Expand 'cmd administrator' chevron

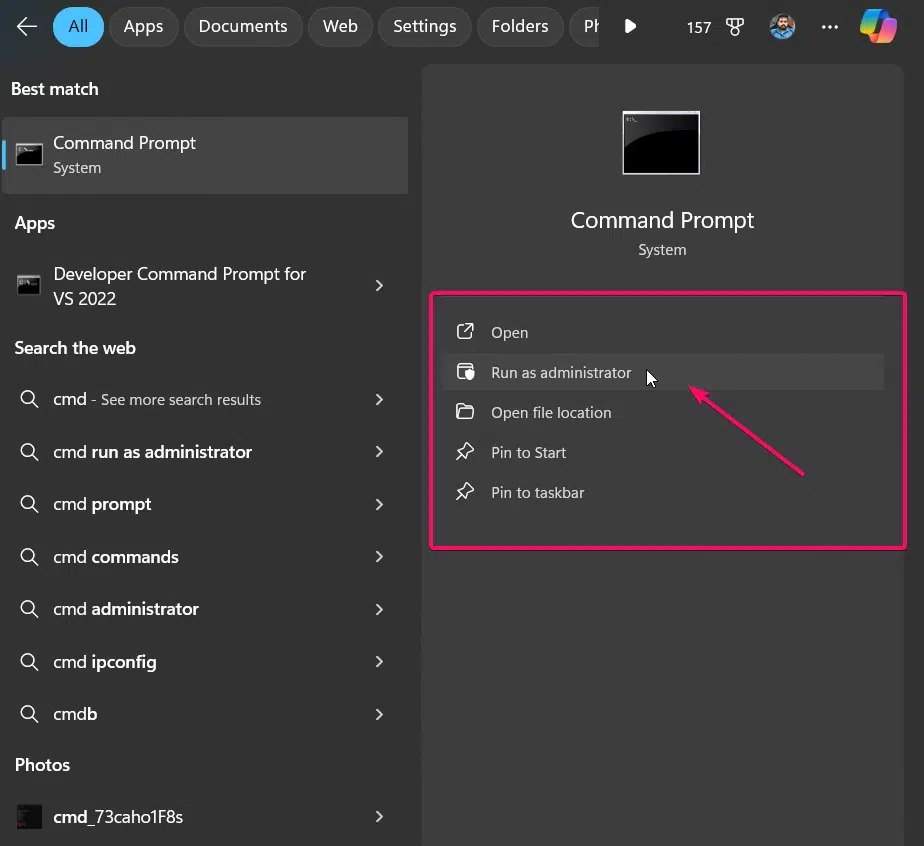click(379, 609)
